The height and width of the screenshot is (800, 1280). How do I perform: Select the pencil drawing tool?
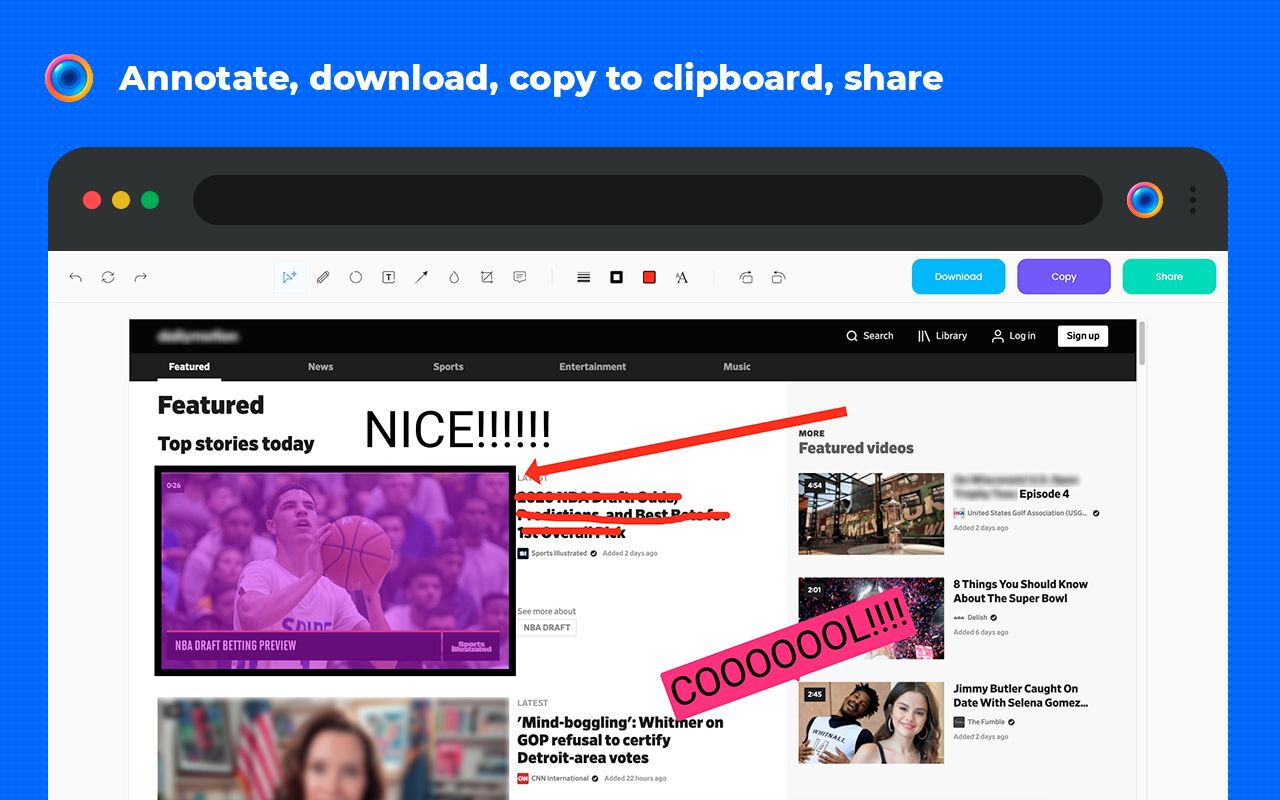point(323,277)
